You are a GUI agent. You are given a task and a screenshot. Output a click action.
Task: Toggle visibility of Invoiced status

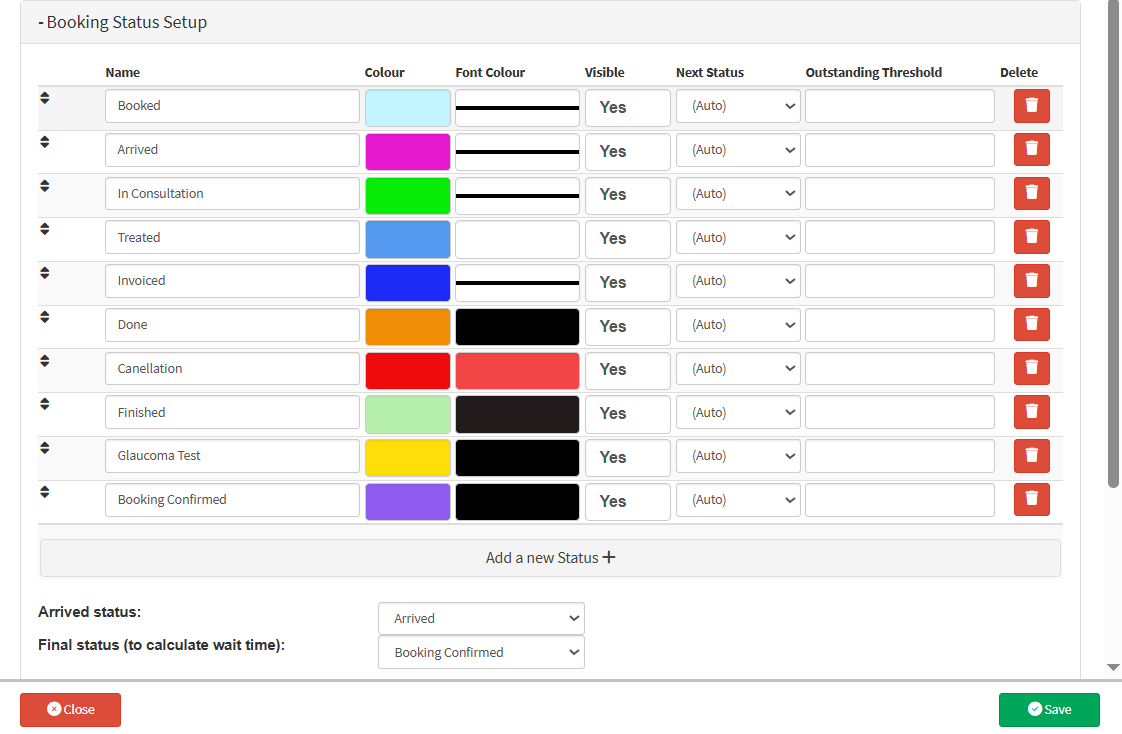tap(627, 282)
